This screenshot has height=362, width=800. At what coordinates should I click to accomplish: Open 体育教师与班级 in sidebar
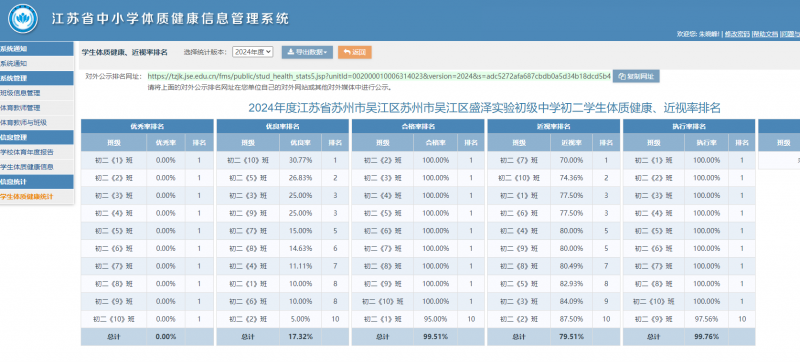(x=37, y=123)
